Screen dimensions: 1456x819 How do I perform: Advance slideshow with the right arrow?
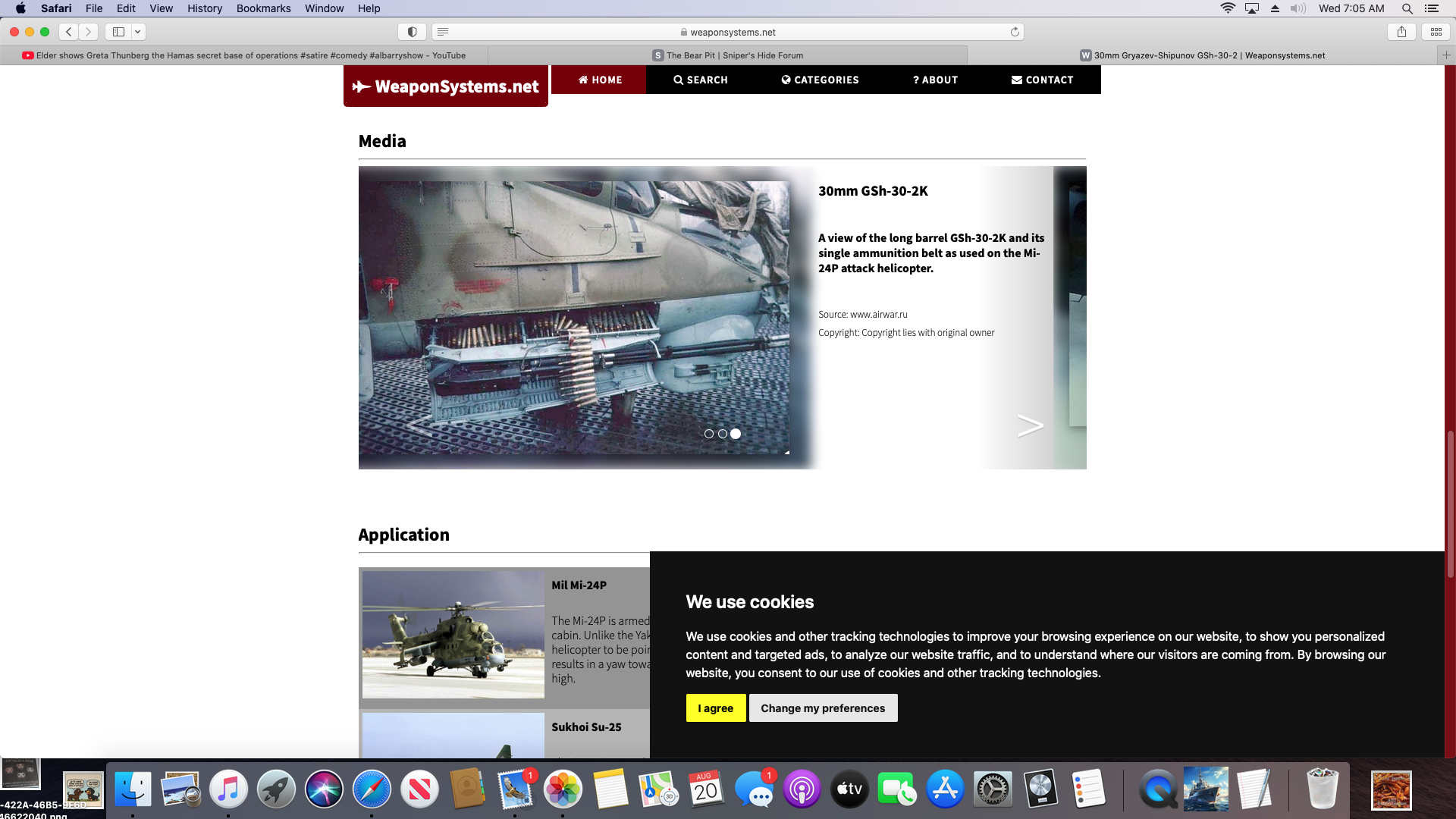tap(1030, 425)
